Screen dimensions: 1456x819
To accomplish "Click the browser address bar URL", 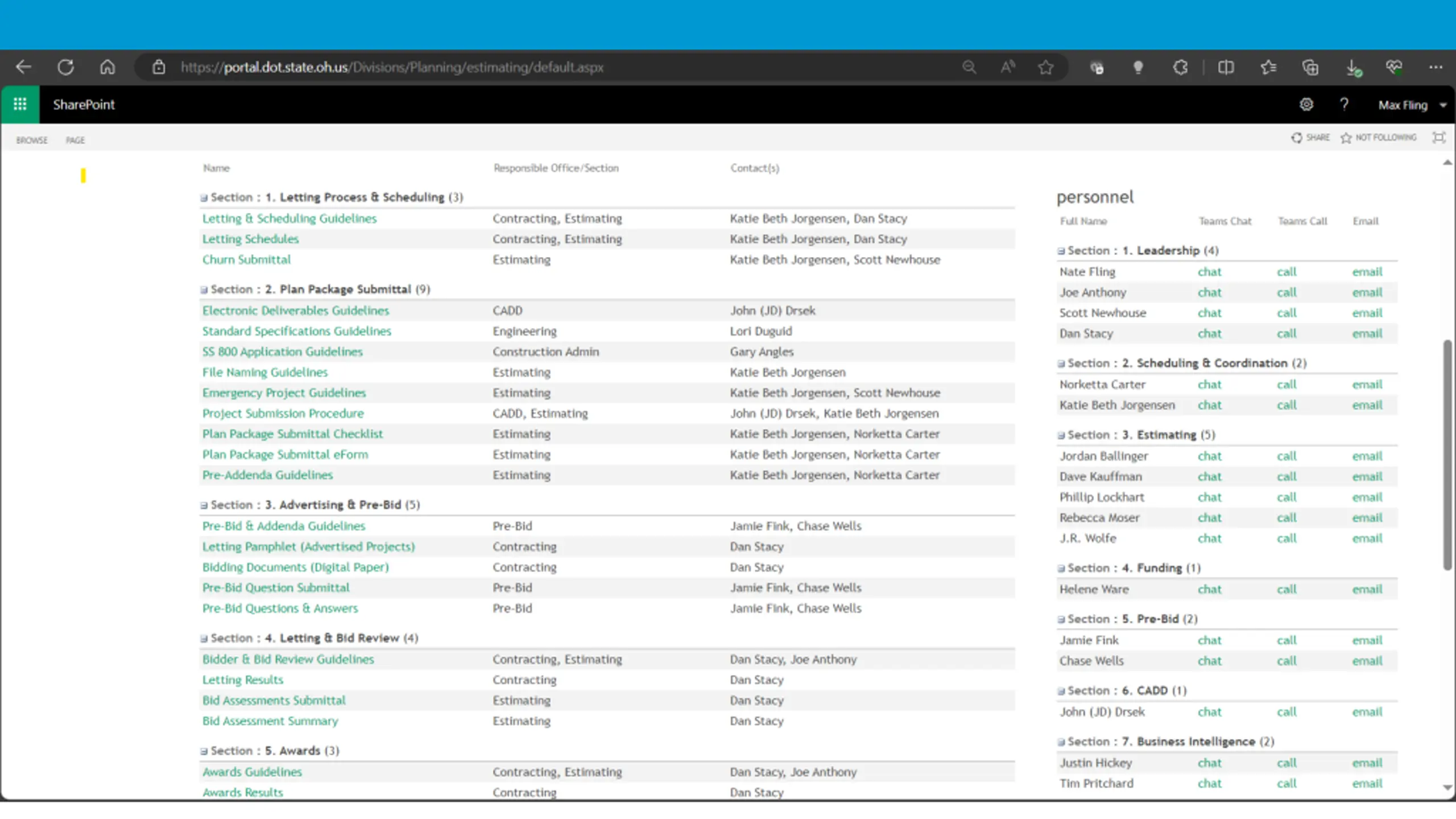I will point(392,67).
